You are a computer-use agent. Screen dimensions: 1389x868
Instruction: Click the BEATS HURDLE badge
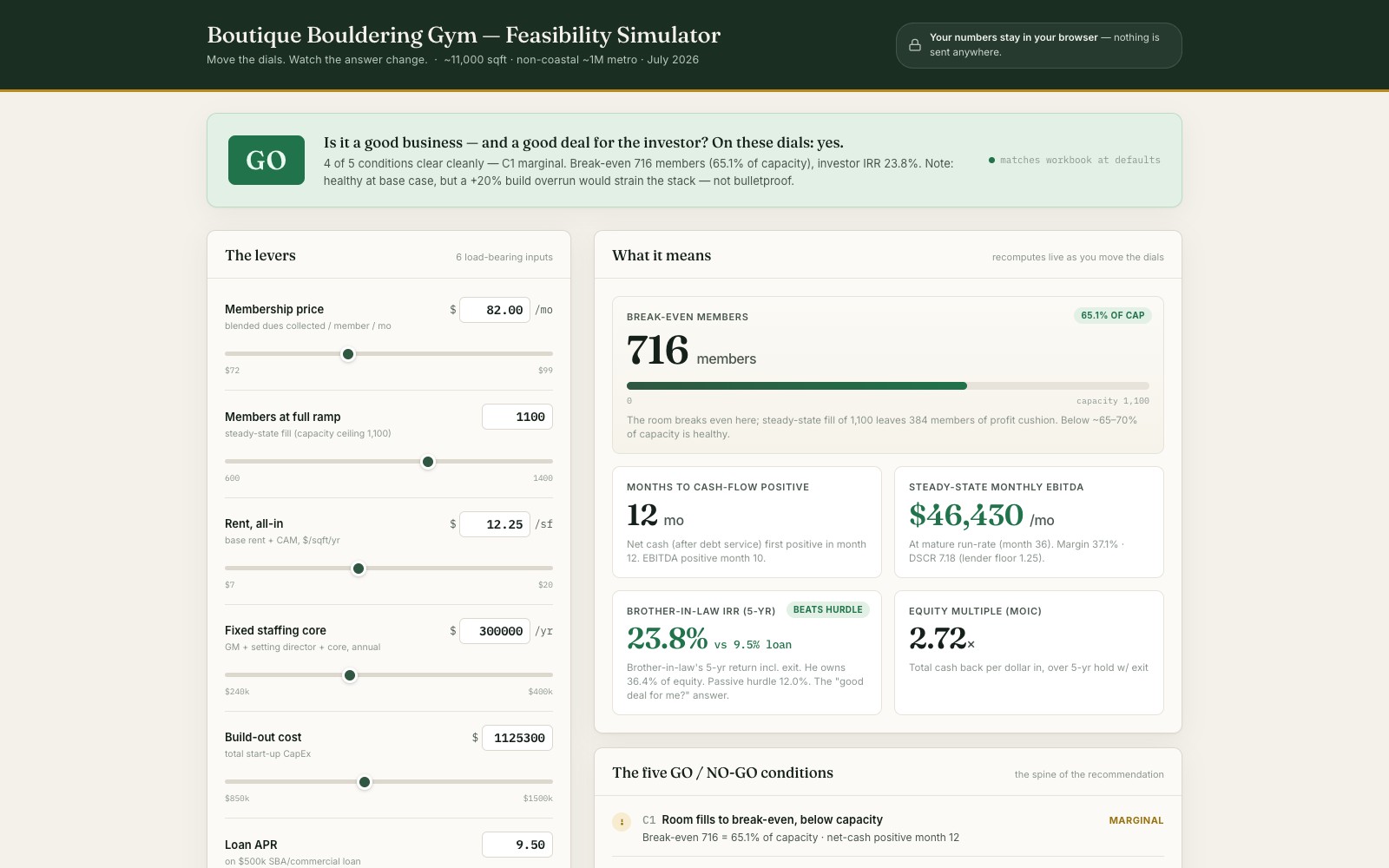(828, 609)
